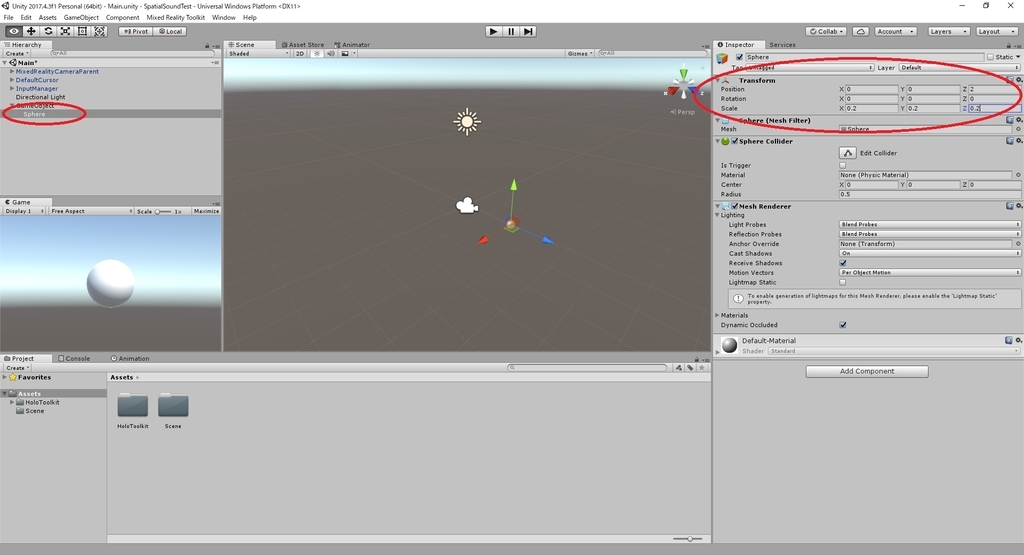Open the Cast Shadows dropdown
Viewport: 1024px width, 555px height.
click(x=929, y=253)
